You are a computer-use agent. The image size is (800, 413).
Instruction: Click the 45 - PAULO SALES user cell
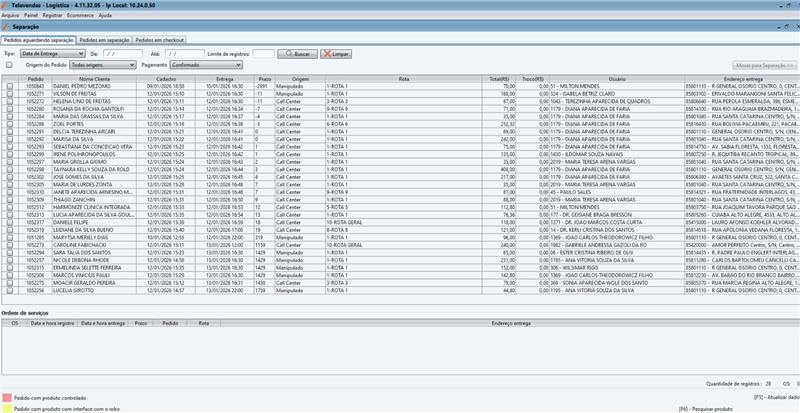(617, 192)
